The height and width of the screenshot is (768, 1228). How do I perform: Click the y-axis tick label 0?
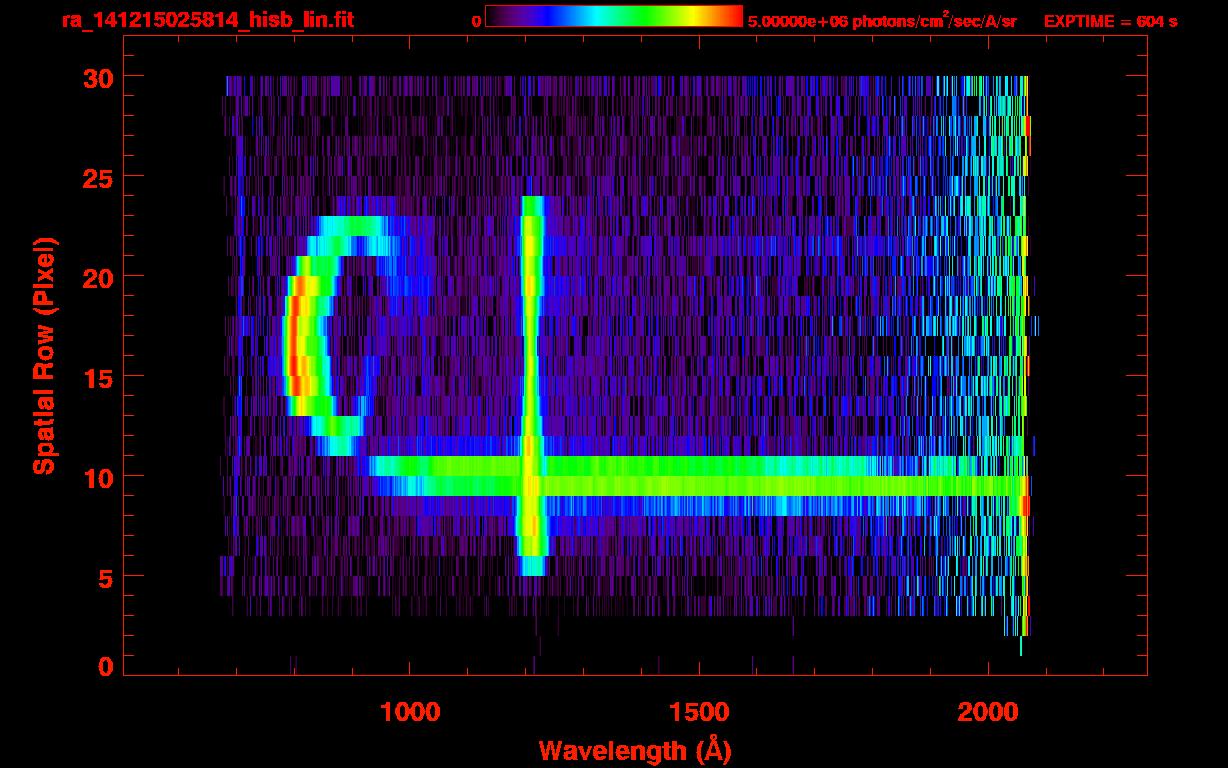106,667
